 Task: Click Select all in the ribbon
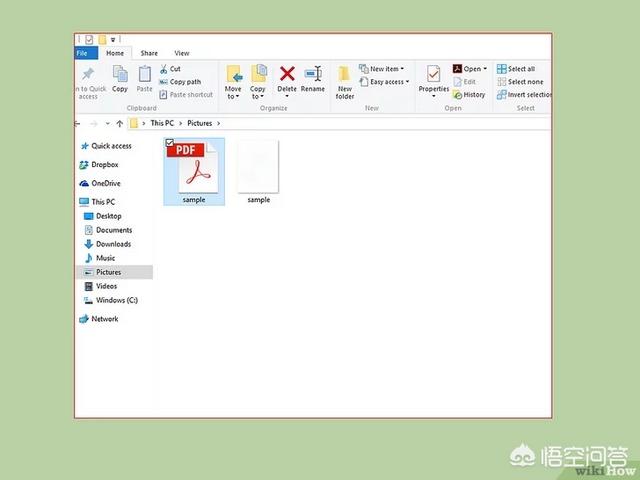[516, 69]
